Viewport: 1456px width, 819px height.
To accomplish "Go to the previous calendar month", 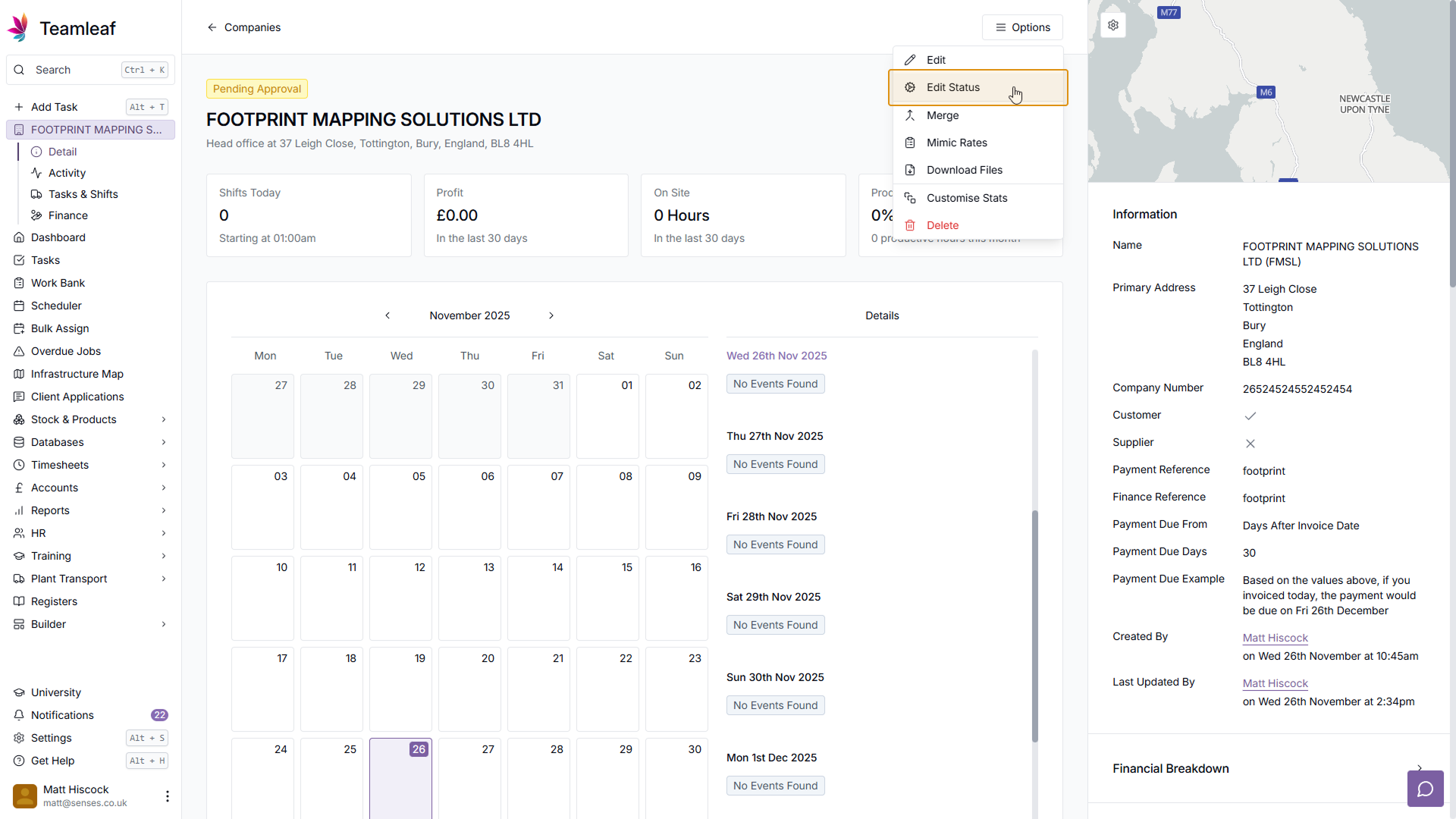I will pos(388,315).
